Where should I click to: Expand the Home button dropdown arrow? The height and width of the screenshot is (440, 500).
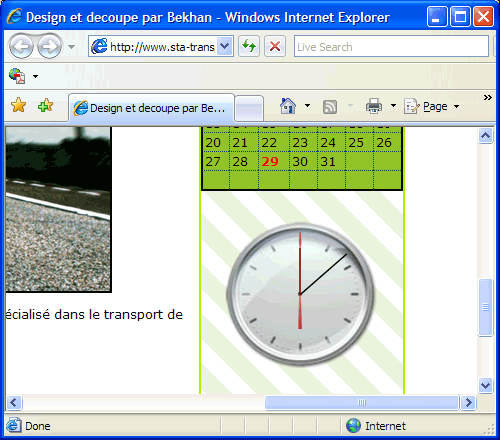[307, 106]
